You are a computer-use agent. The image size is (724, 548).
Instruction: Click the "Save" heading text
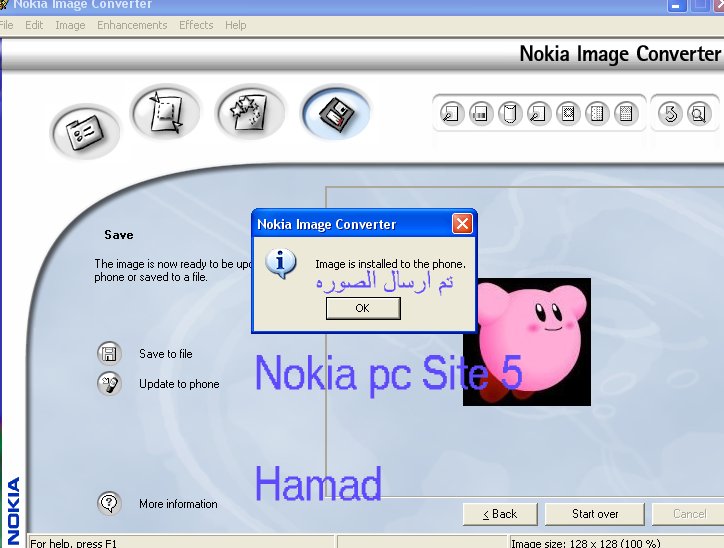[119, 235]
